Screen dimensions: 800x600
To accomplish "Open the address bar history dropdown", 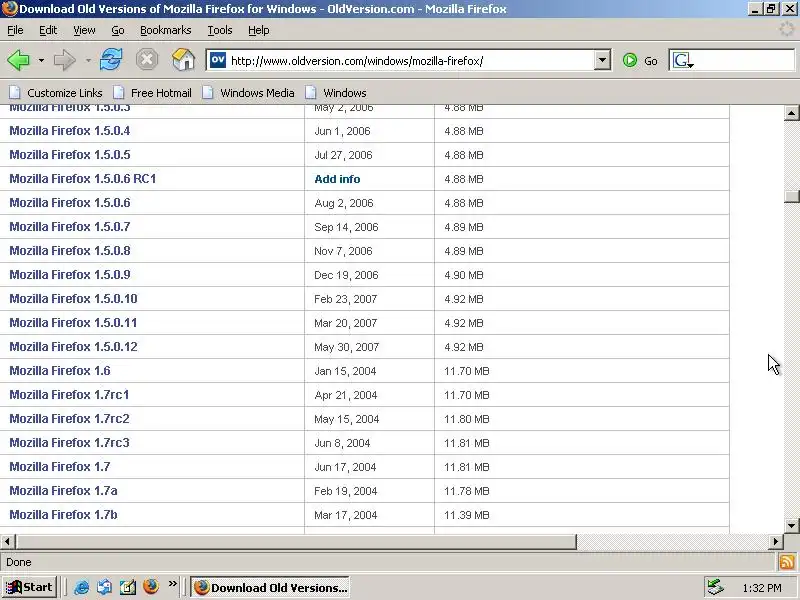I will 602,60.
